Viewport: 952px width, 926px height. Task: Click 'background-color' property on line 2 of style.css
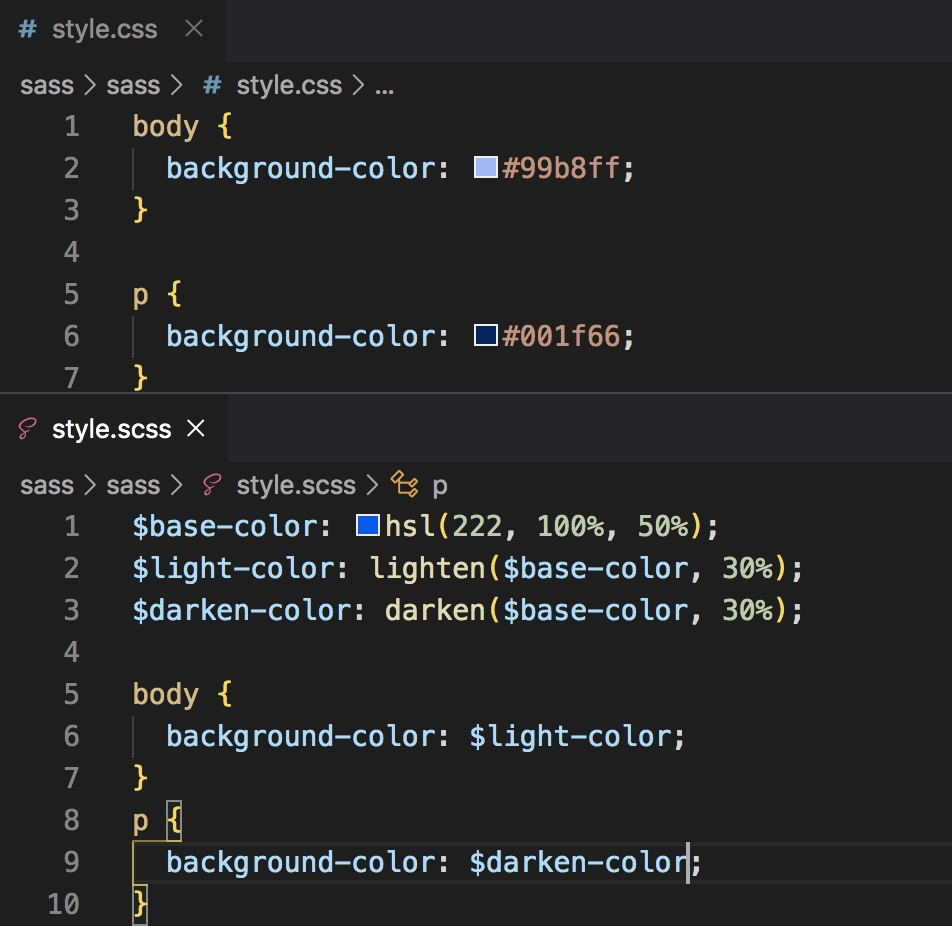[x=301, y=169]
